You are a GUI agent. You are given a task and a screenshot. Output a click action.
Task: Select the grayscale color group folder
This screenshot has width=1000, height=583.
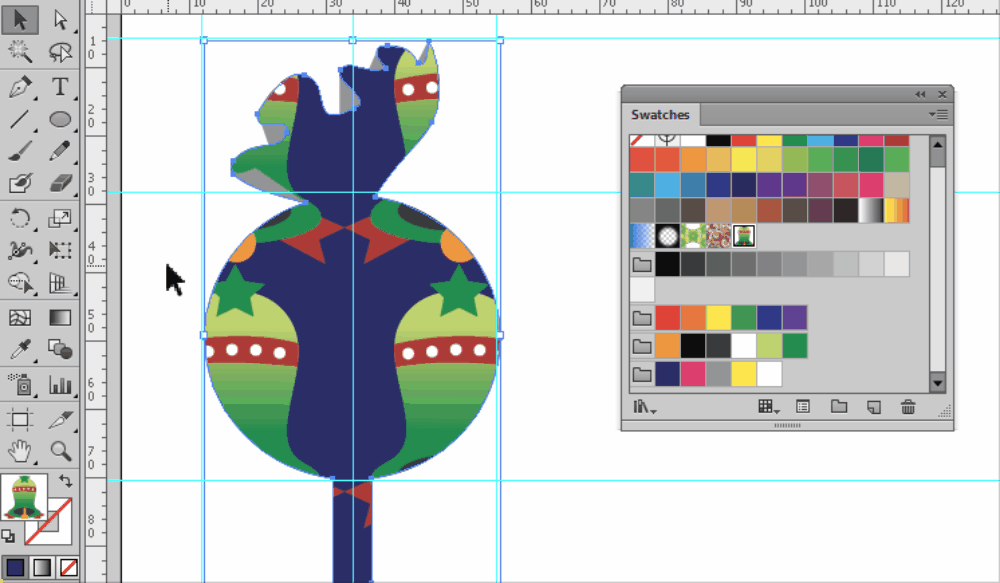click(x=642, y=264)
